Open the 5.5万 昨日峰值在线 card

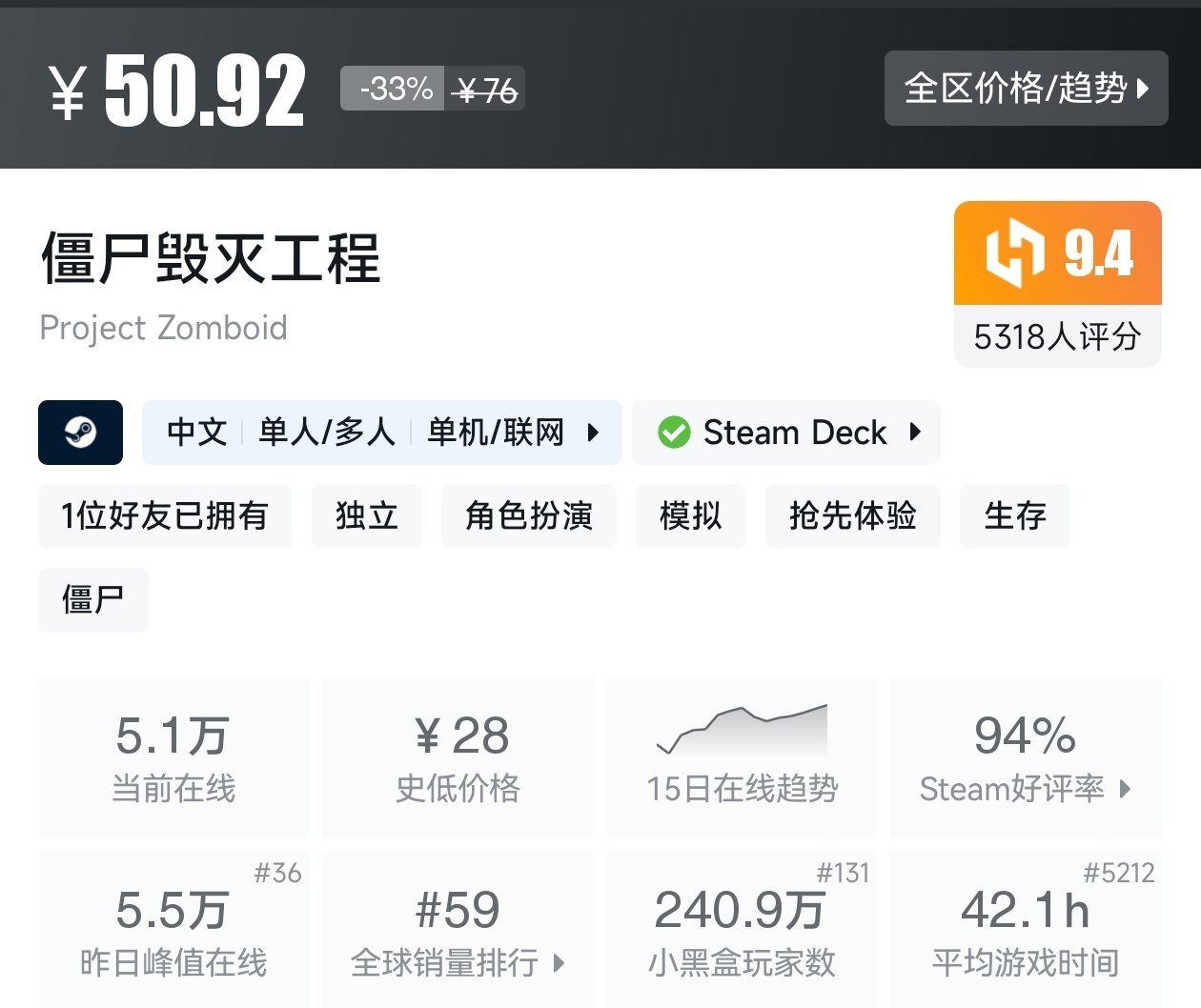(x=173, y=930)
